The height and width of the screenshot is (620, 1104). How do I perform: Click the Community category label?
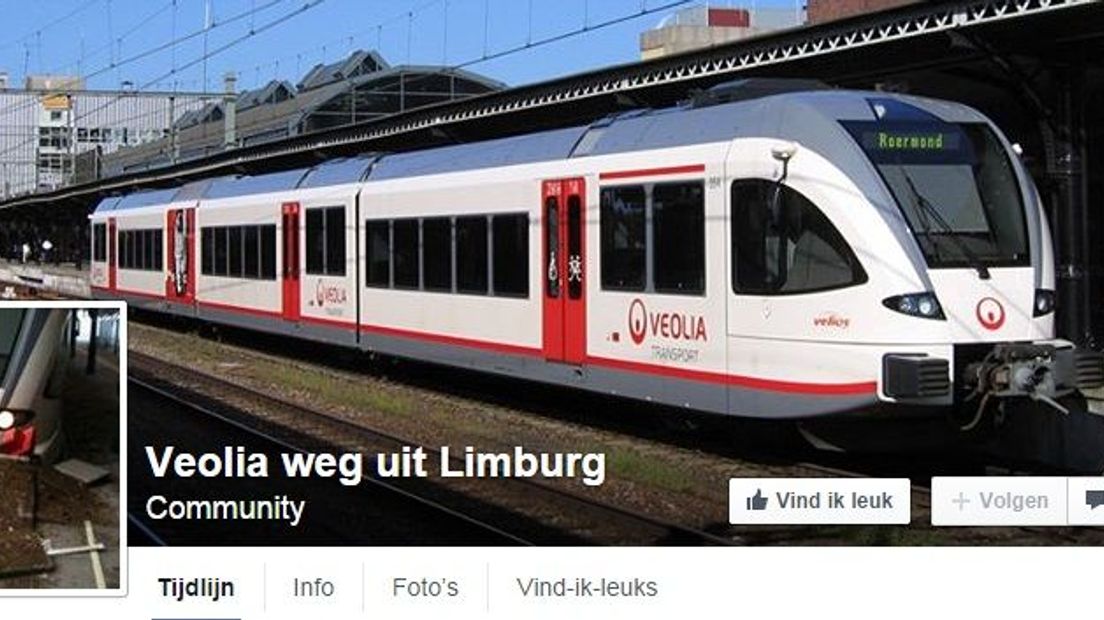(x=225, y=508)
